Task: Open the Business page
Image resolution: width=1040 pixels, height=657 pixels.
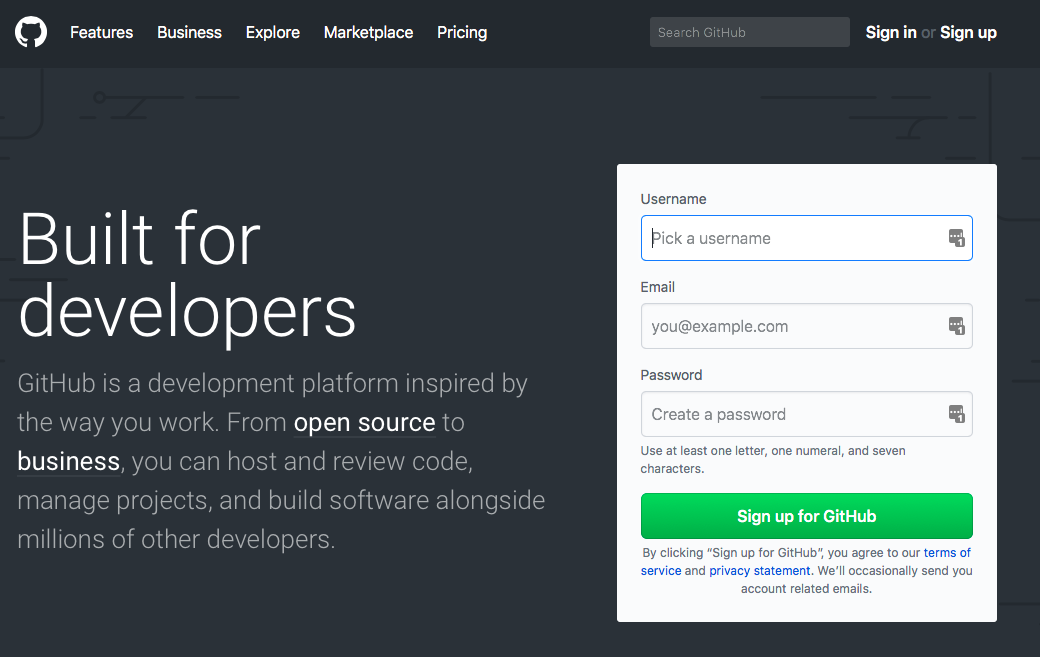Action: point(189,32)
